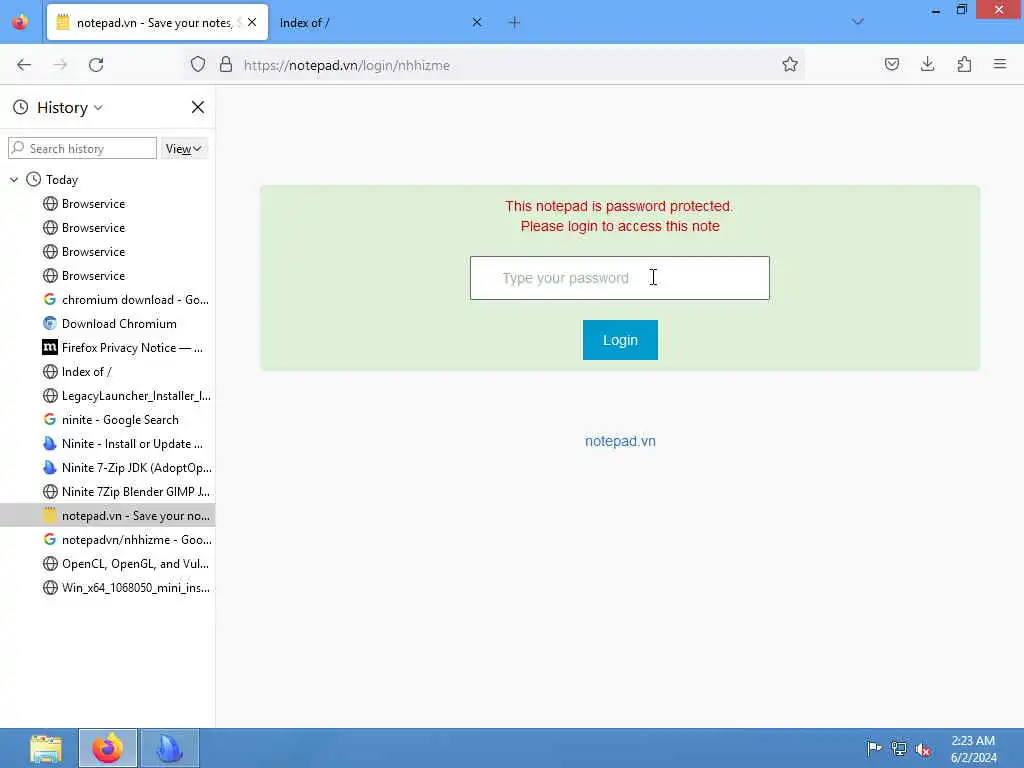Open the Ninite app in taskbar
This screenshot has width=1024, height=768.
tap(170, 748)
